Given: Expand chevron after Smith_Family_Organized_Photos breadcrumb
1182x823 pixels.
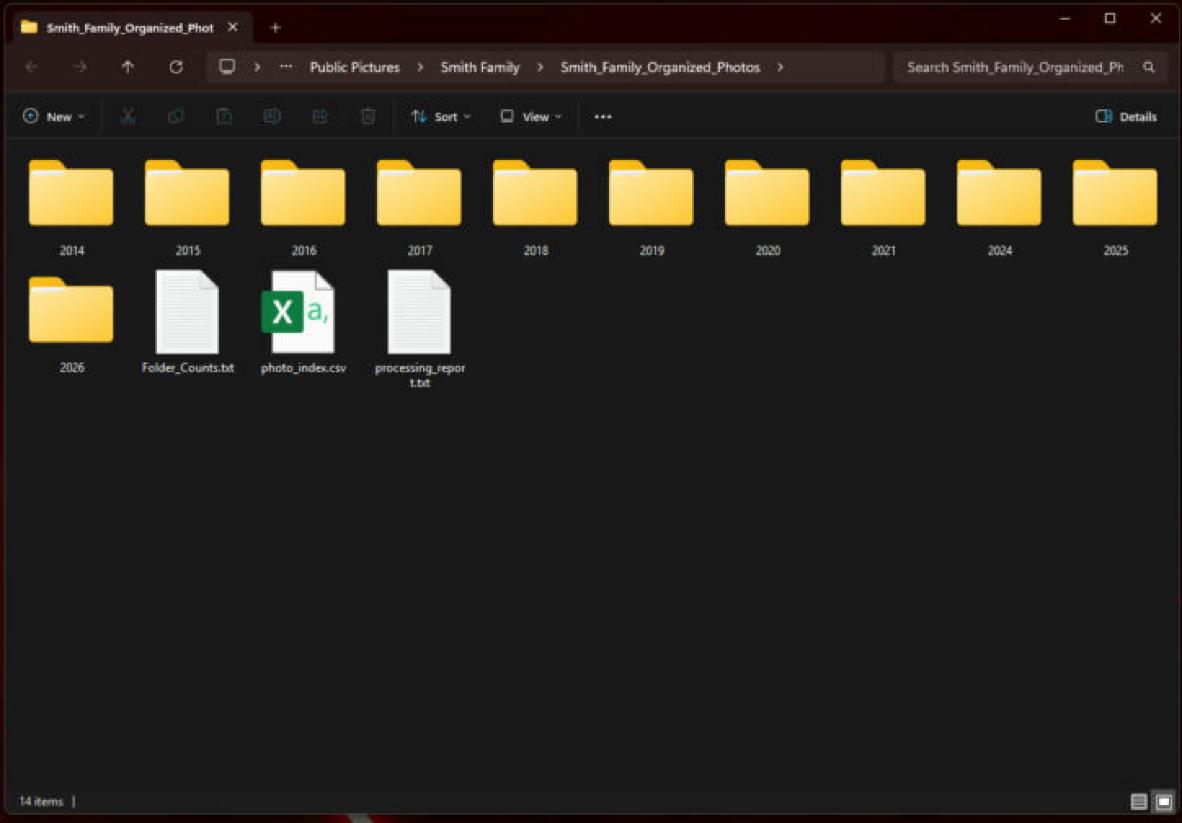Looking at the screenshot, I should 780,67.
